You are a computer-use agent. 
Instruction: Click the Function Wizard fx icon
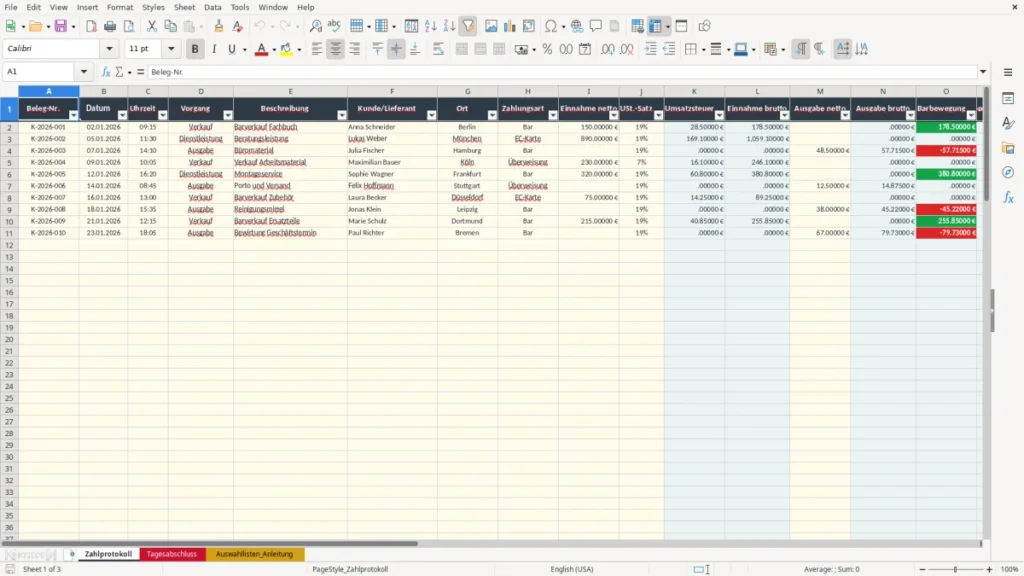106,72
